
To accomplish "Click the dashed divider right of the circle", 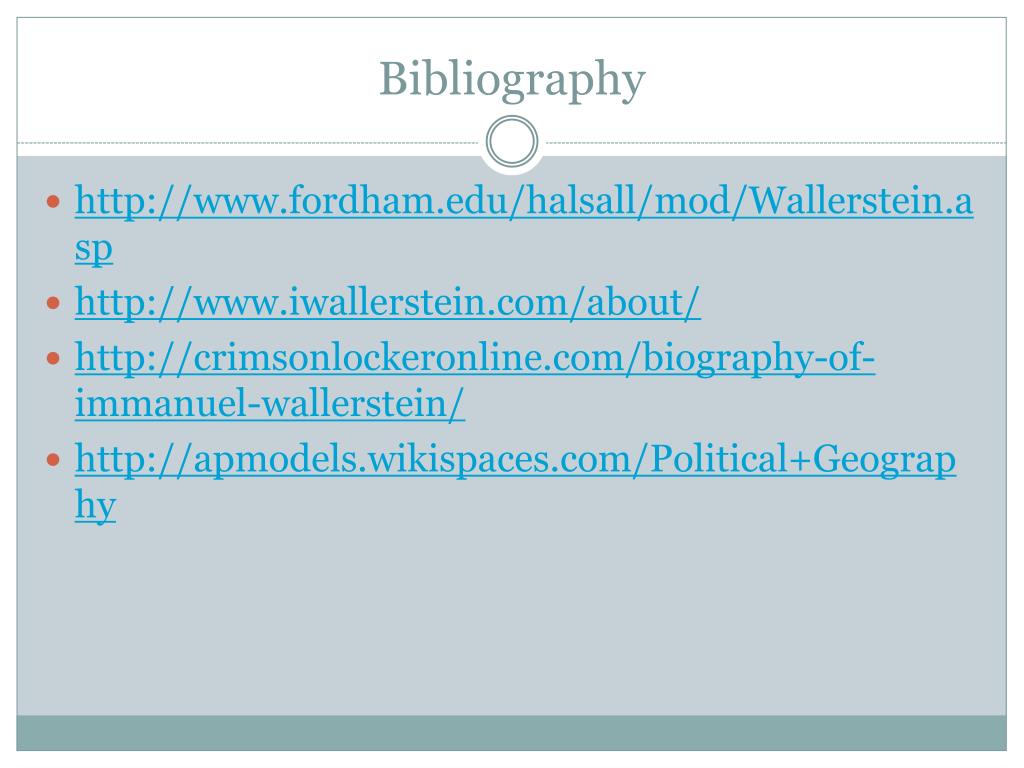I will [x=770, y=143].
